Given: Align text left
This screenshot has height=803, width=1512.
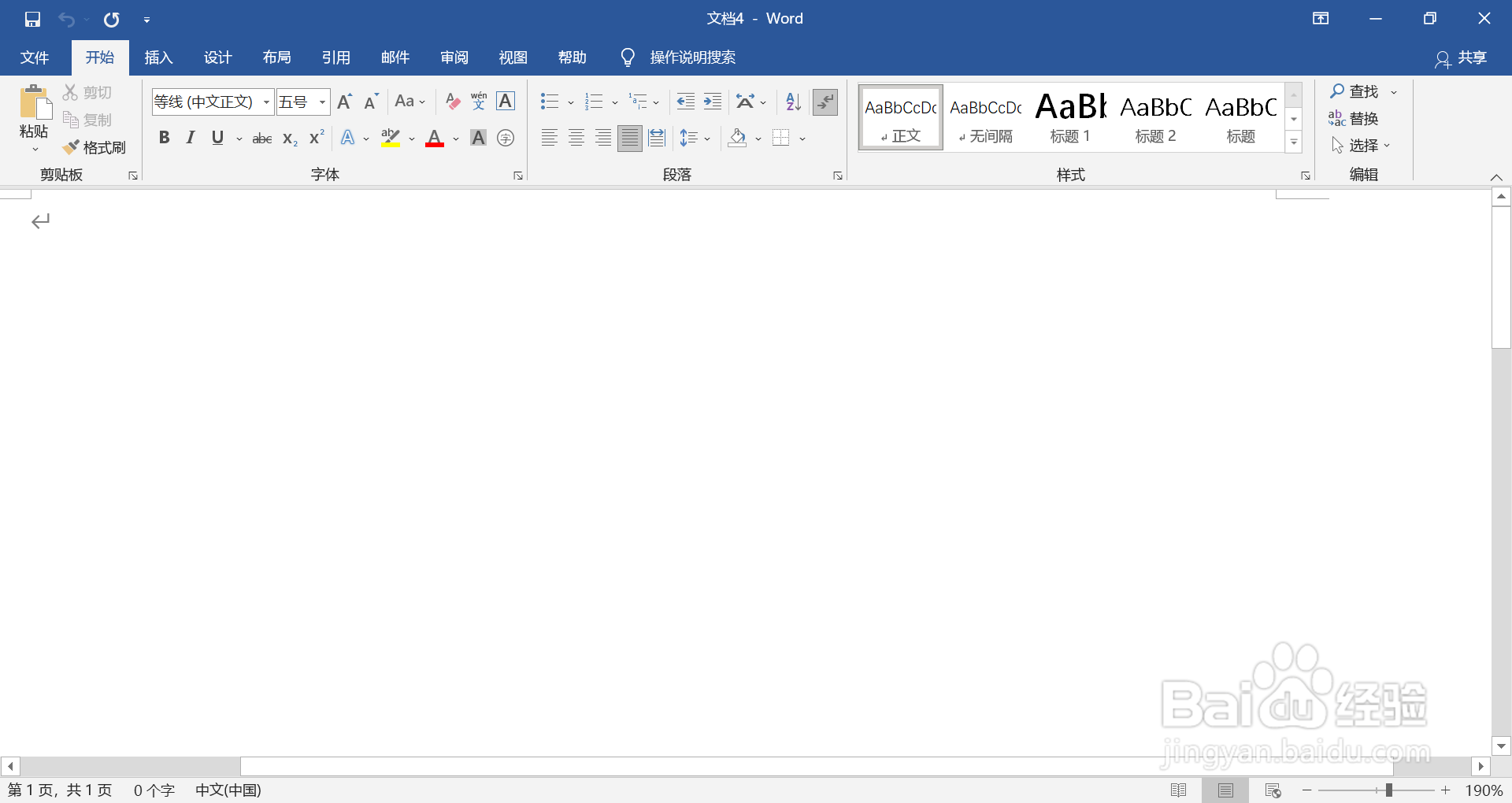Looking at the screenshot, I should (550, 138).
